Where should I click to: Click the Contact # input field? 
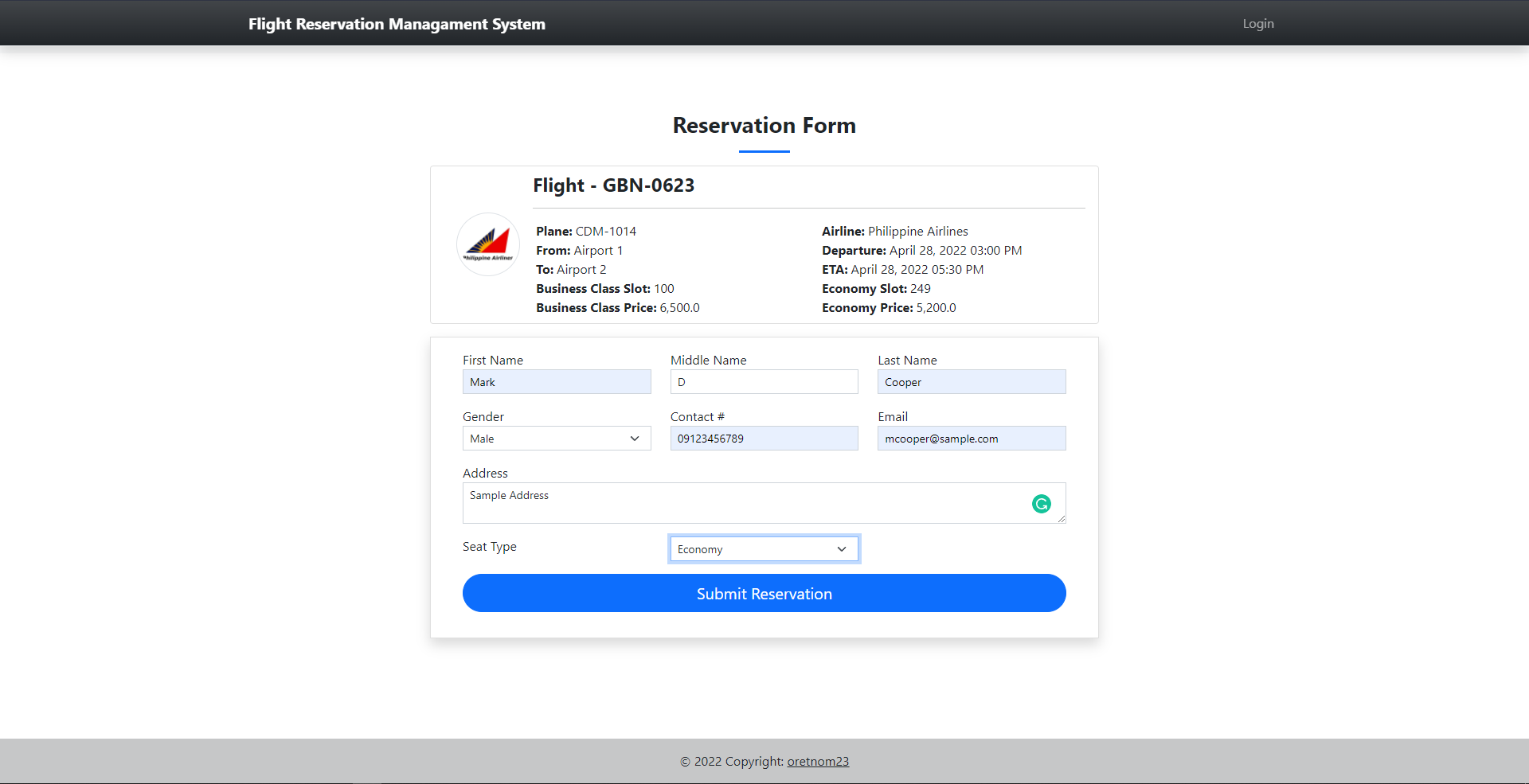point(764,439)
